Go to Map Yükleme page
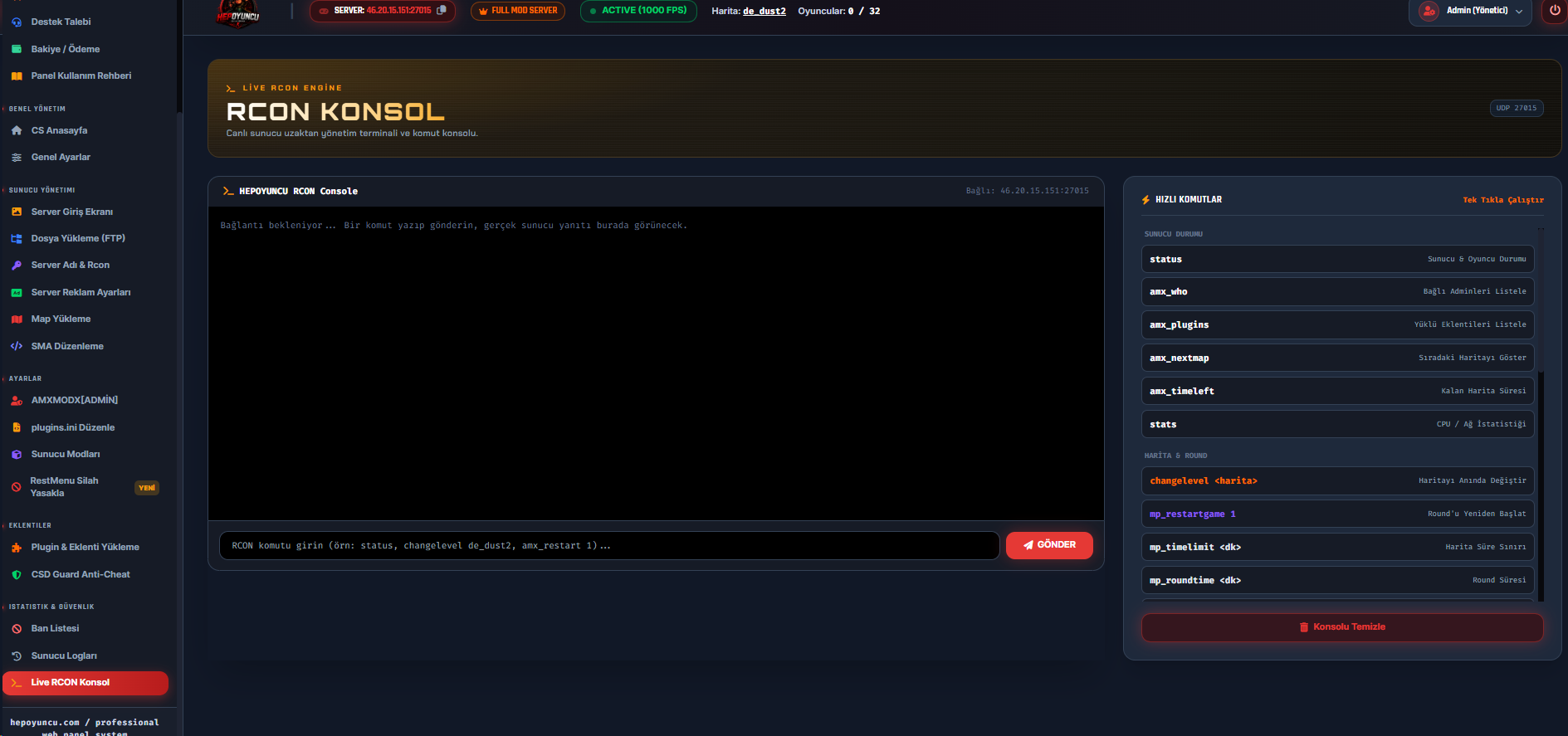Image resolution: width=1568 pixels, height=736 pixels. tap(85, 319)
